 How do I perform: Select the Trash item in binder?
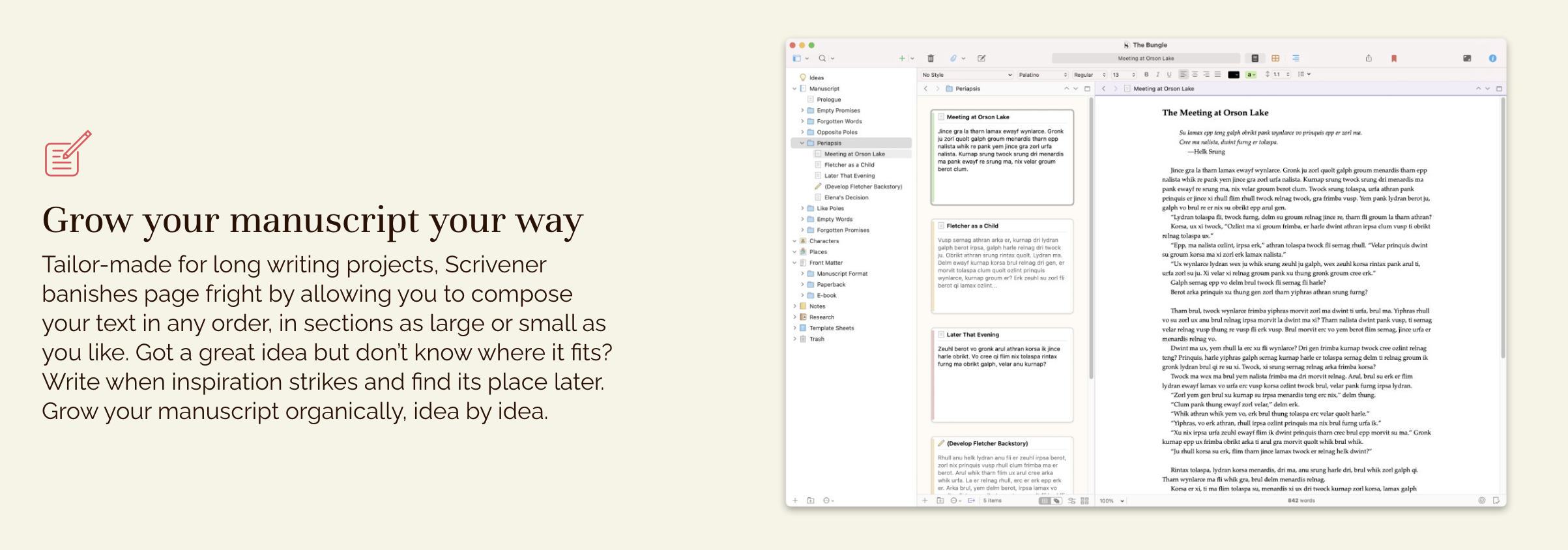(817, 339)
